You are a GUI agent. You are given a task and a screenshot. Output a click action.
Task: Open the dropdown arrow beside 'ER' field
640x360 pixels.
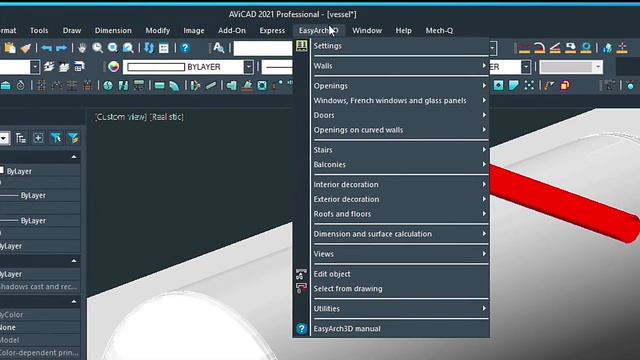pos(526,67)
